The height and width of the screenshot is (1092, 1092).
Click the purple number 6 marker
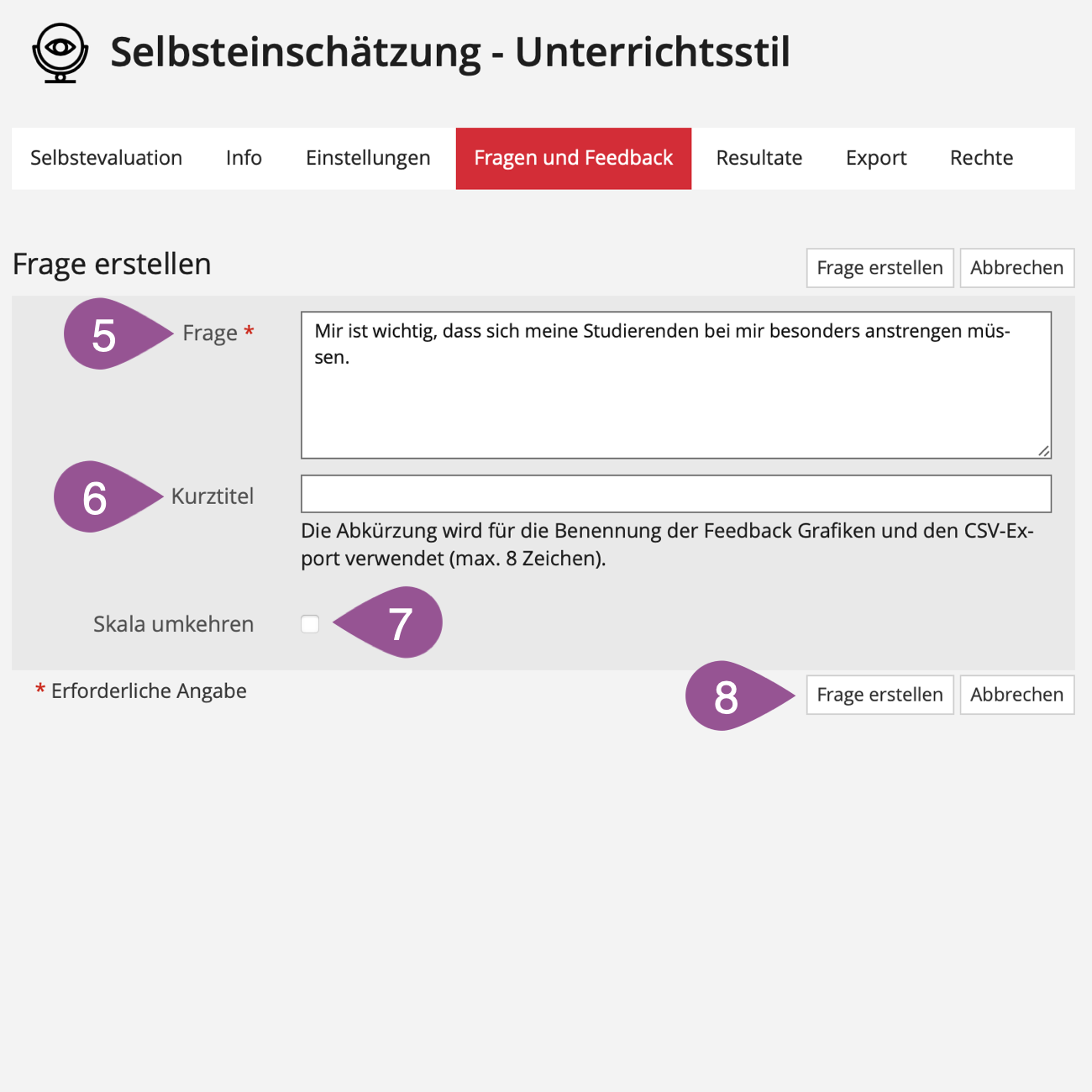tap(96, 497)
